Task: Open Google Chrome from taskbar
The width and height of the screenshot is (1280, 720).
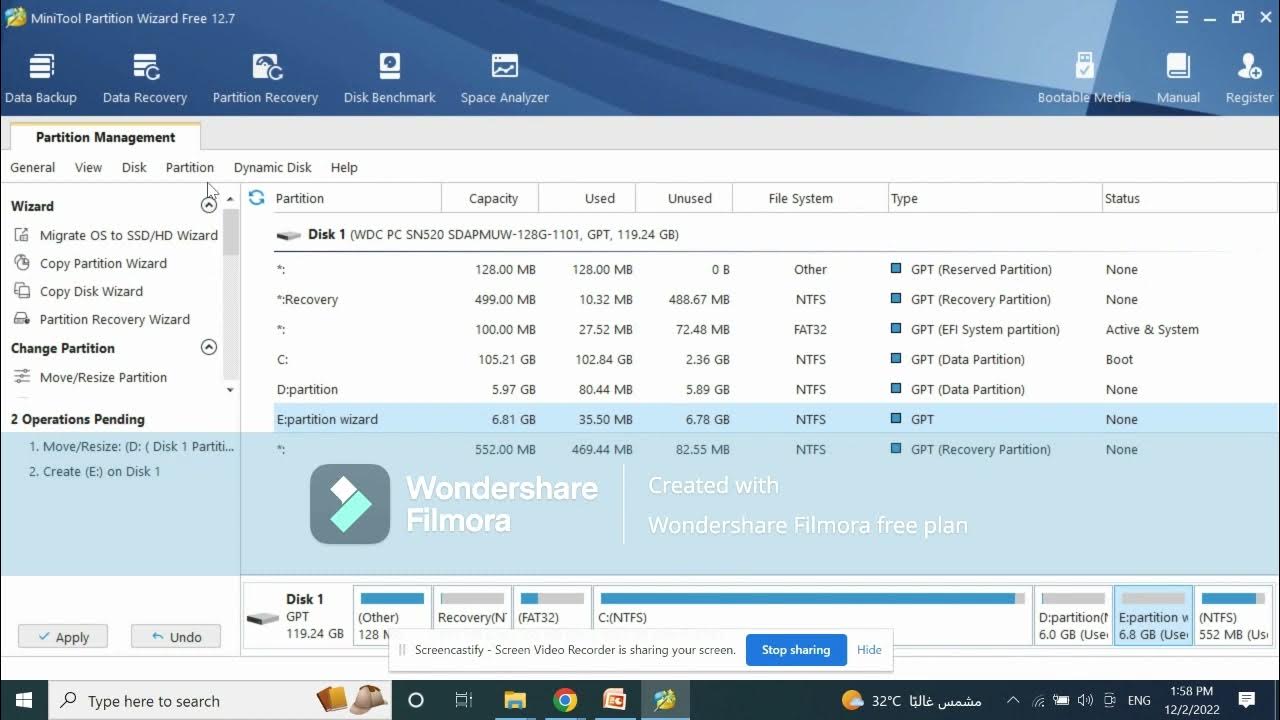Action: coord(565,700)
